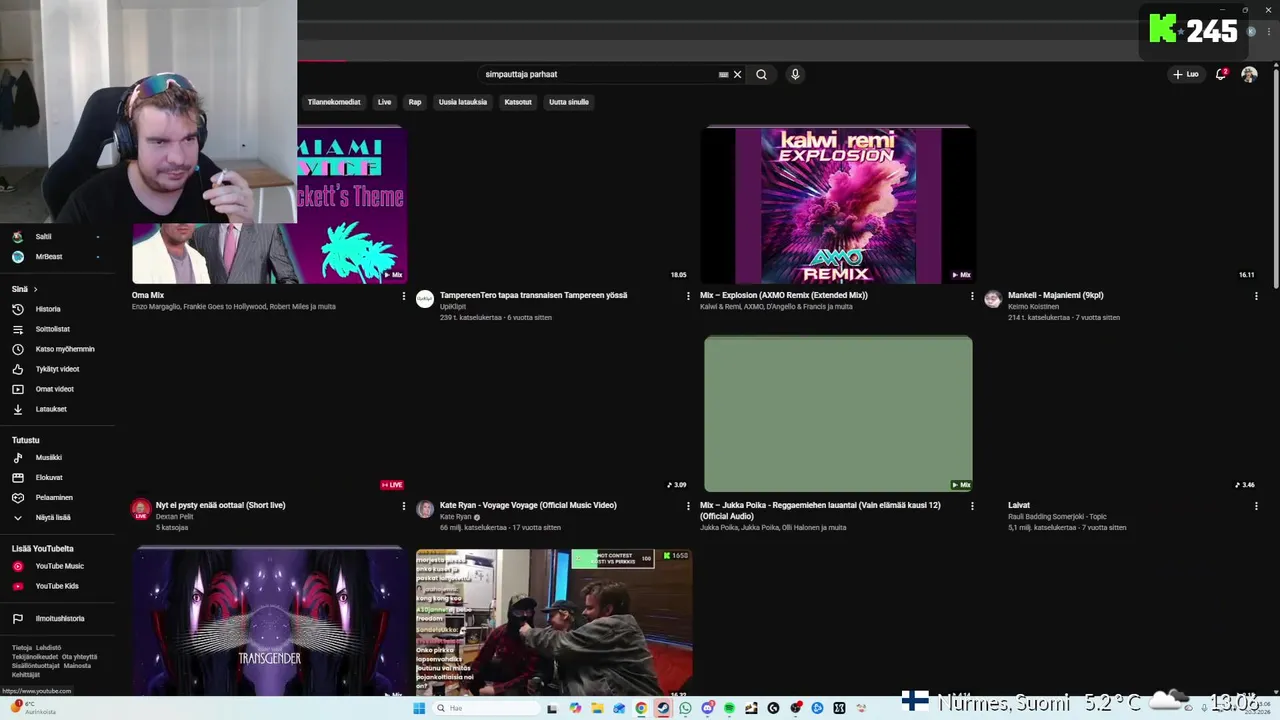Open Soittolistat playlists in sidebar
The image size is (1280, 720).
[x=52, y=329]
